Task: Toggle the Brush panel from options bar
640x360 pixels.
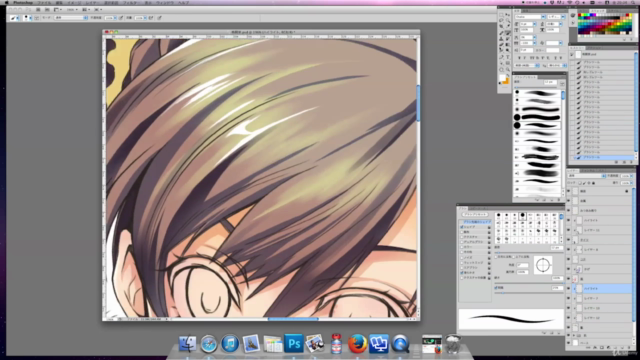Action: (x=37, y=18)
